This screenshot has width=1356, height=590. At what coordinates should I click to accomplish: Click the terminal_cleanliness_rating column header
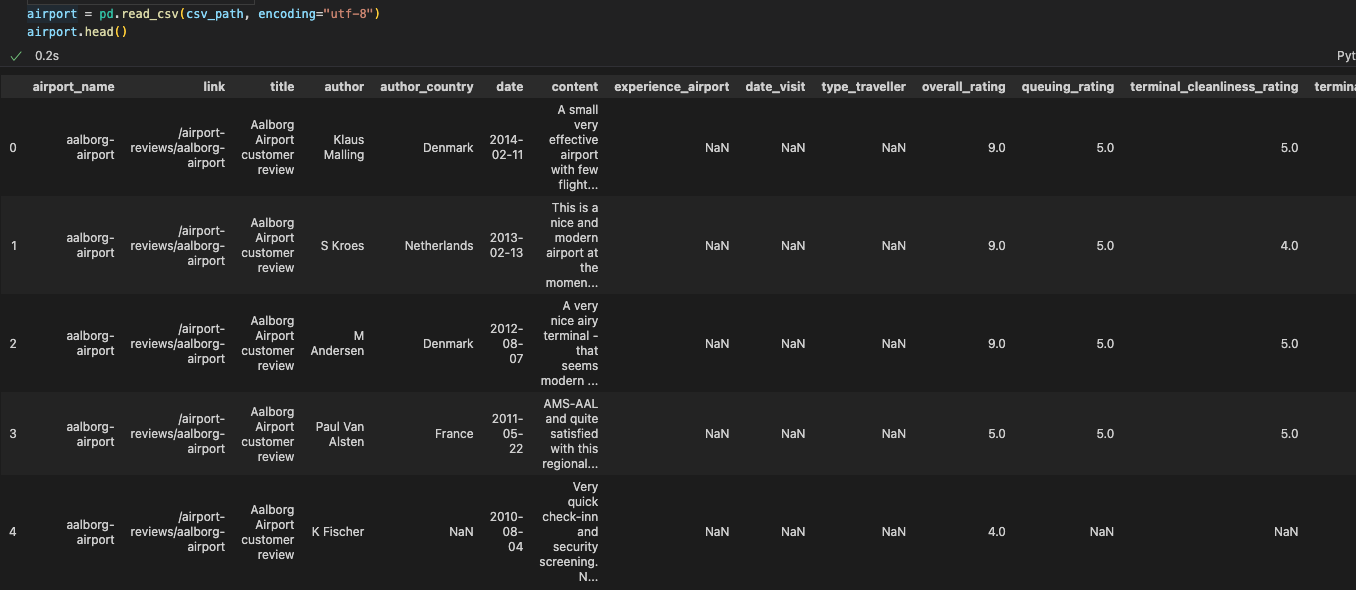(1213, 87)
